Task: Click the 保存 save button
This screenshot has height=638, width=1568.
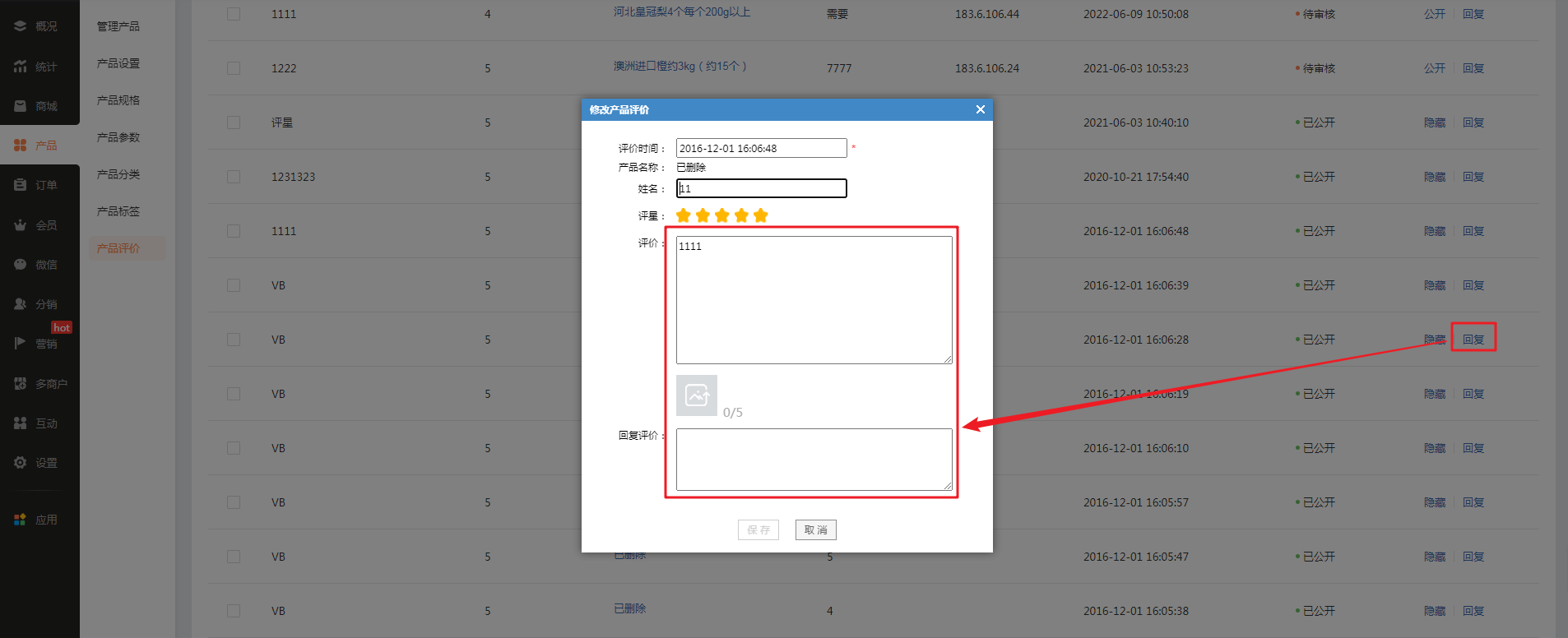Action: coord(758,530)
